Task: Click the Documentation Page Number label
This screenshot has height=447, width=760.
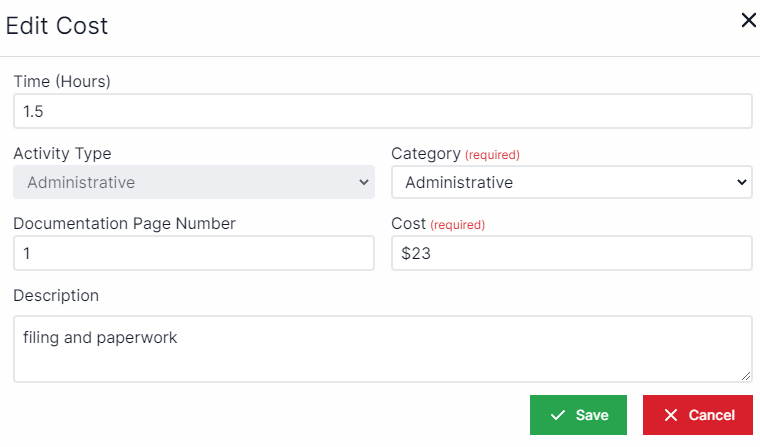Action: (x=124, y=224)
